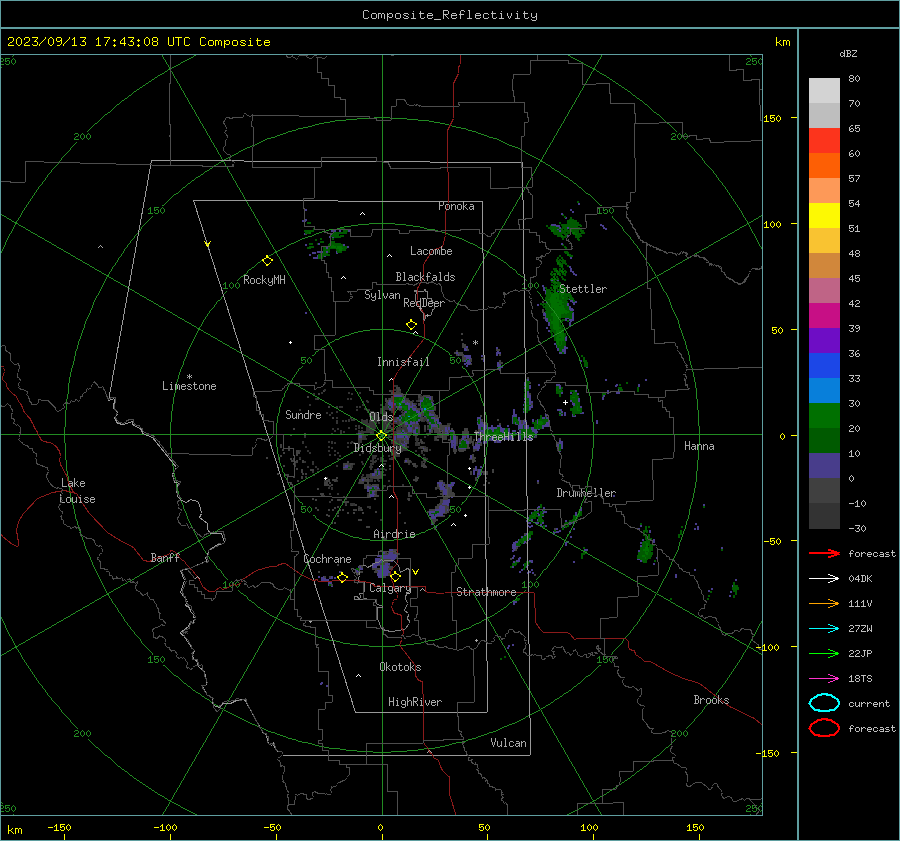This screenshot has height=841, width=900.
Task: Click yellow diamond marker below RedDeer
Action: tap(411, 325)
